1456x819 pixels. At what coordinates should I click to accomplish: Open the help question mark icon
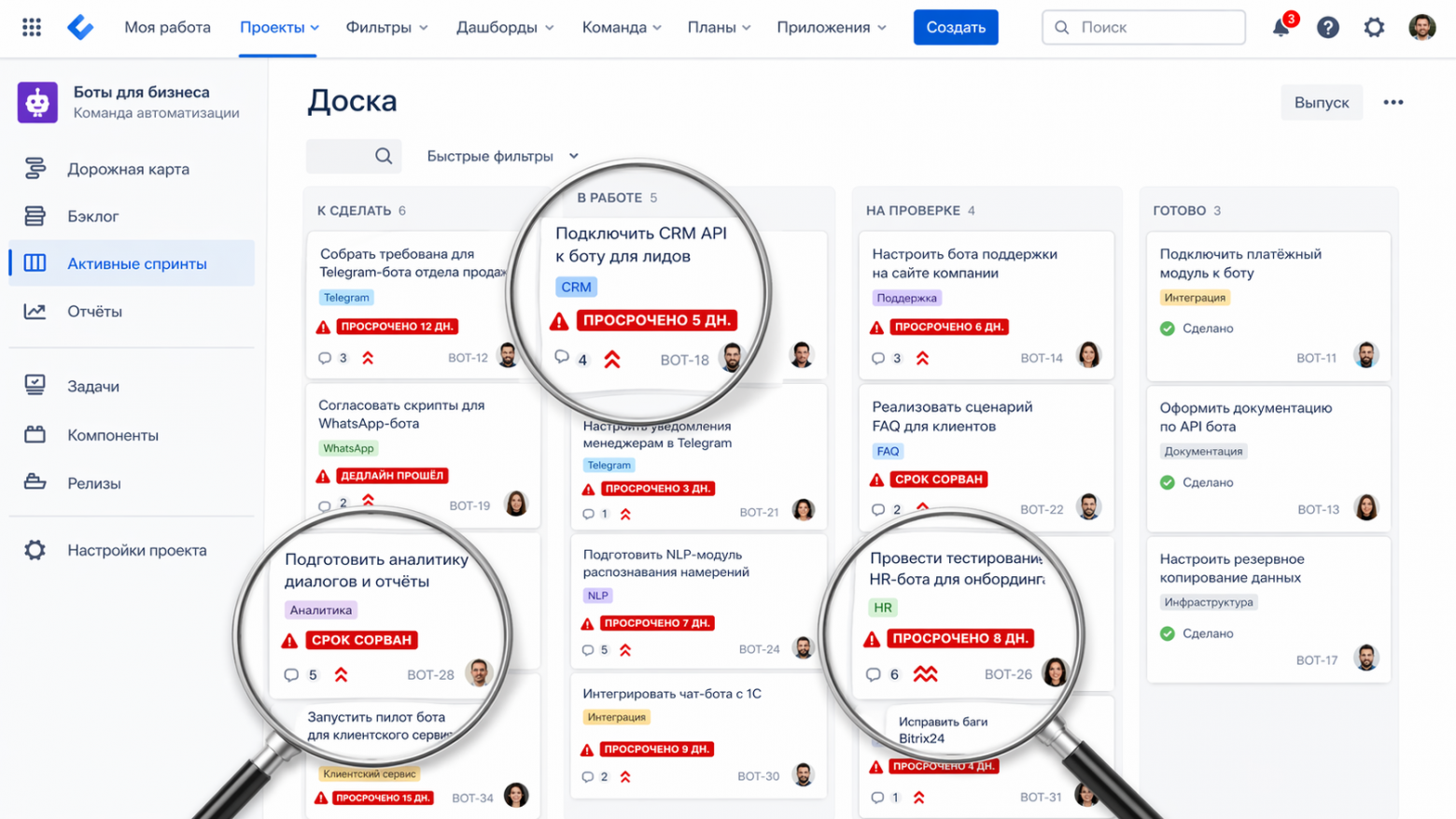1327,27
